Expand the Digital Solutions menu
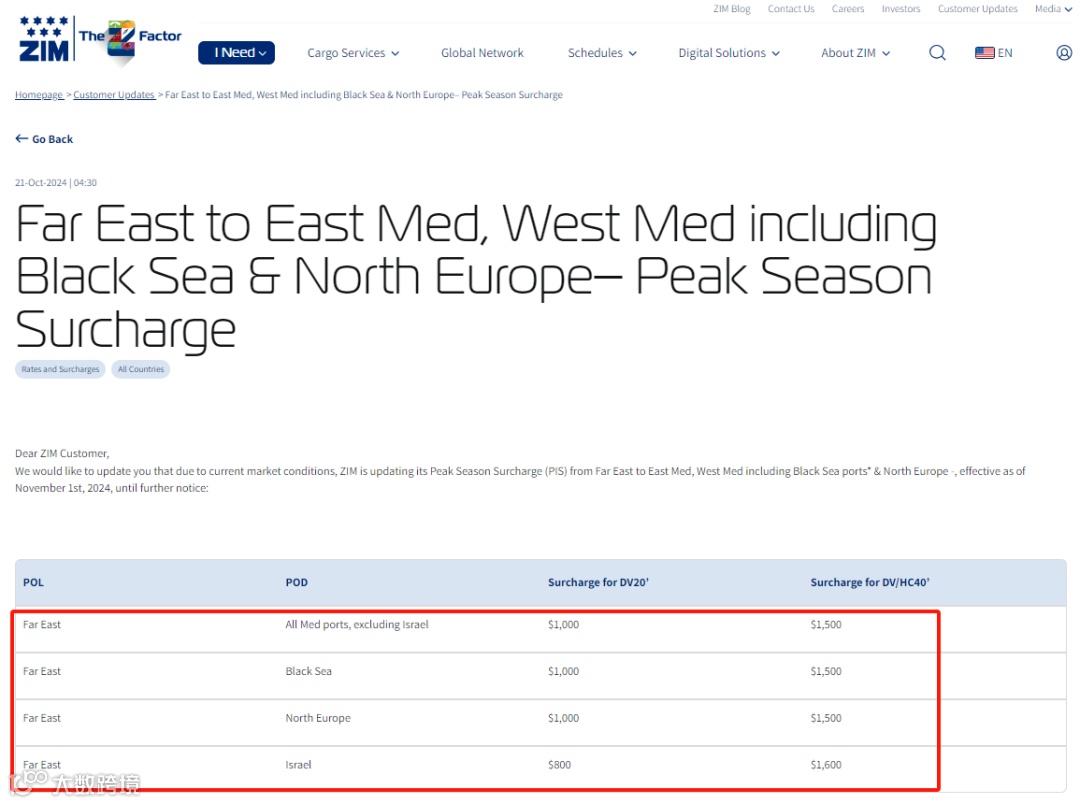Screen dimensions: 1080x804 (729, 53)
